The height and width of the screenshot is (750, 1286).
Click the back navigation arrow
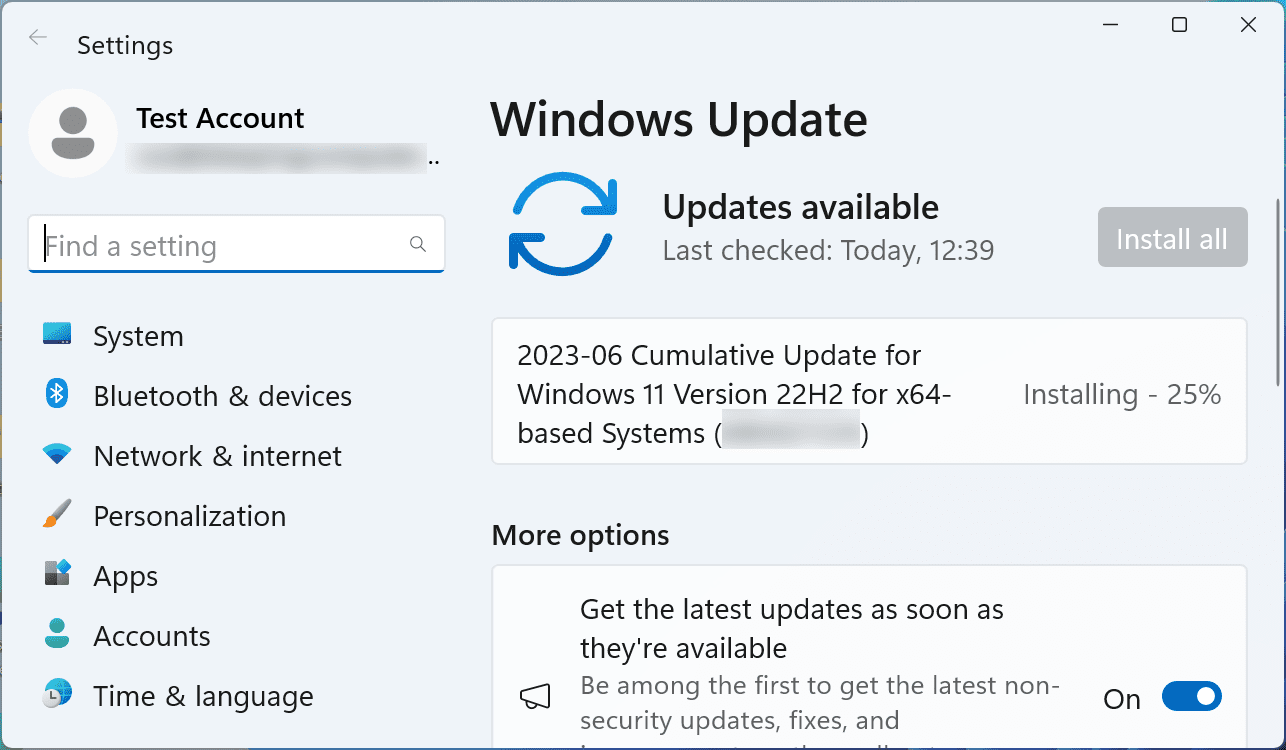37,37
